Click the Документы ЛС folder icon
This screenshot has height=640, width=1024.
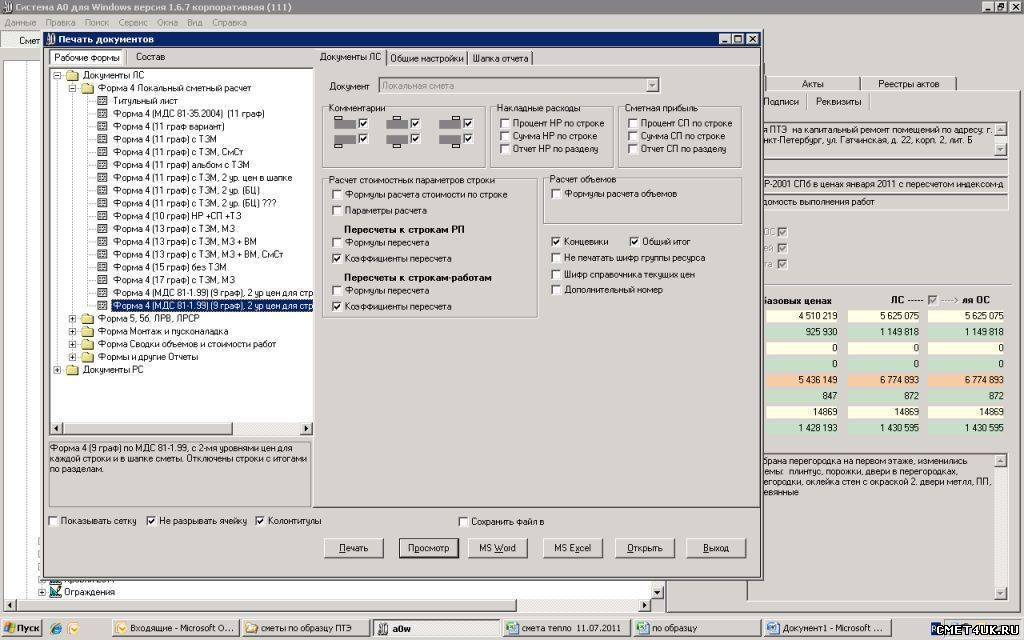tap(72, 75)
